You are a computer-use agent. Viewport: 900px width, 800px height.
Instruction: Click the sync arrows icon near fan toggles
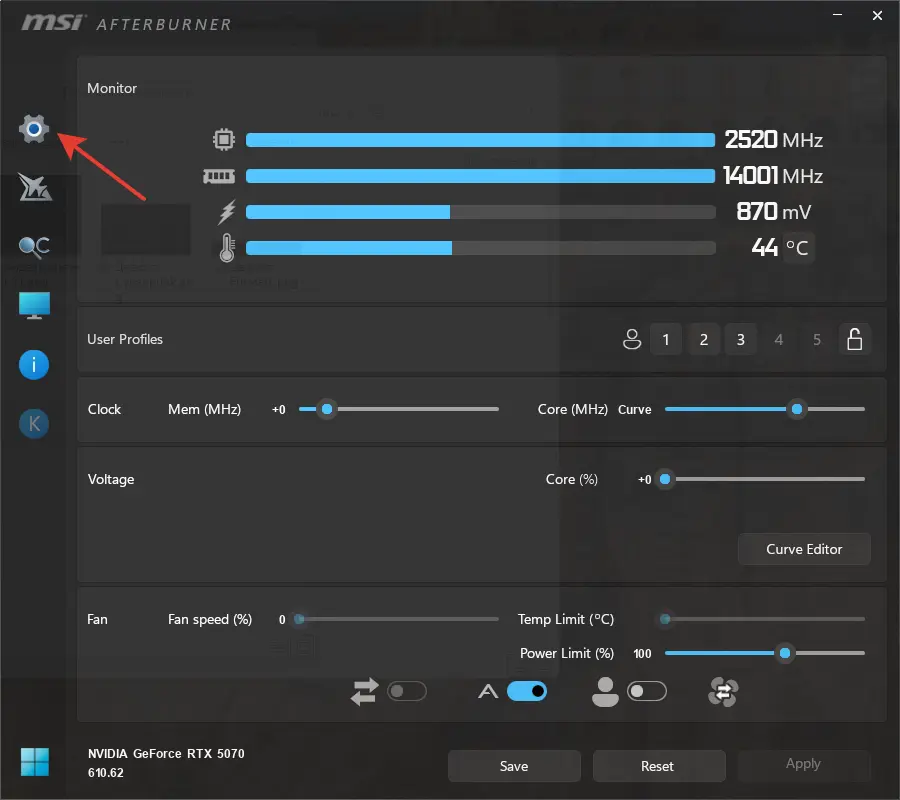coord(364,692)
